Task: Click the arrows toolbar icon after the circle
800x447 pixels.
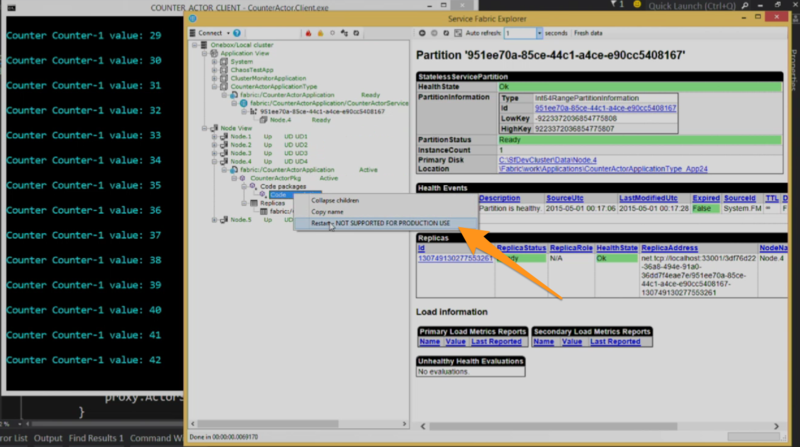Action: pyautogui.click(x=344, y=33)
